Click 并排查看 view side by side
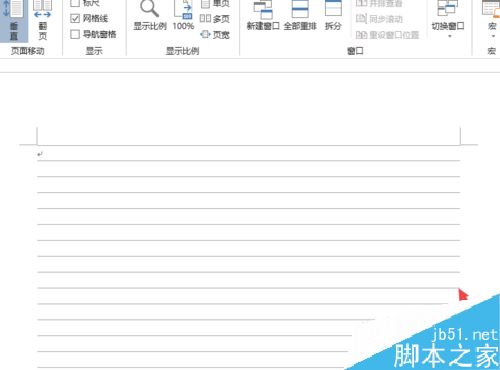Viewport: 500px width, 370px height. click(x=379, y=3)
